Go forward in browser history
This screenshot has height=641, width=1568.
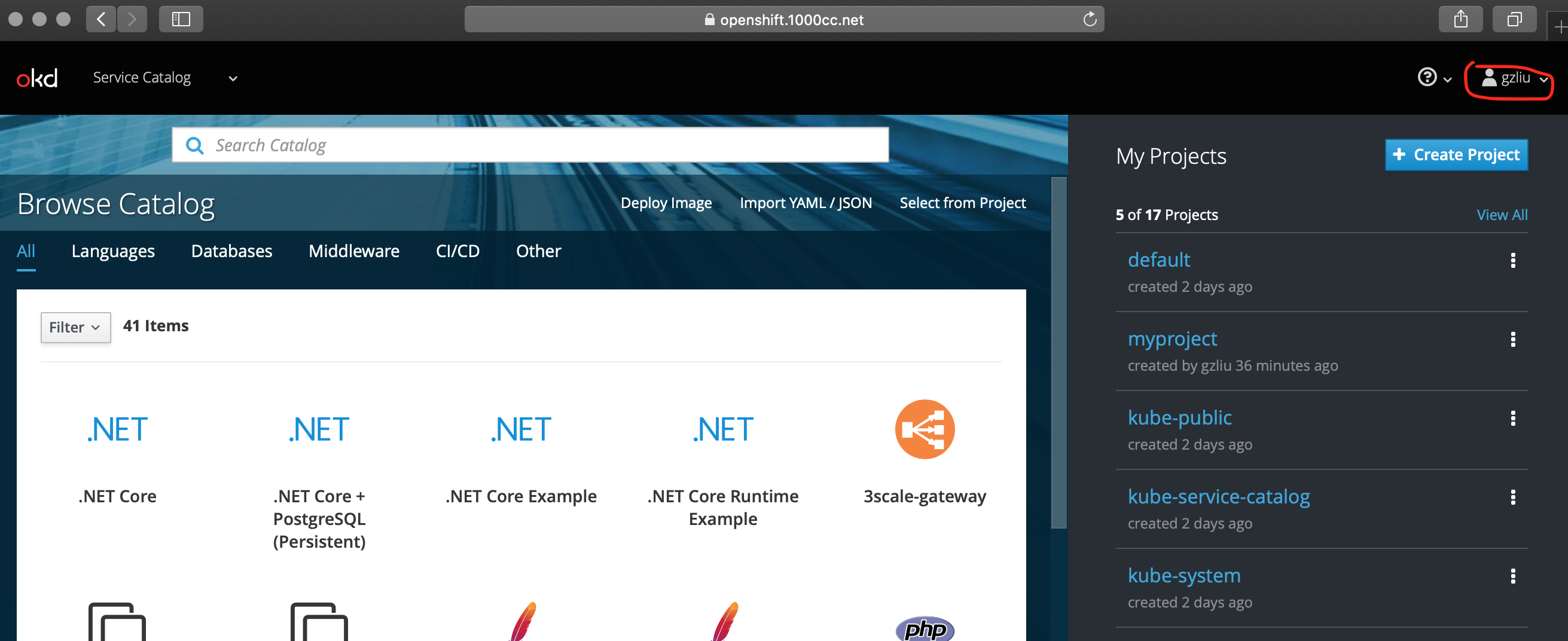132,20
